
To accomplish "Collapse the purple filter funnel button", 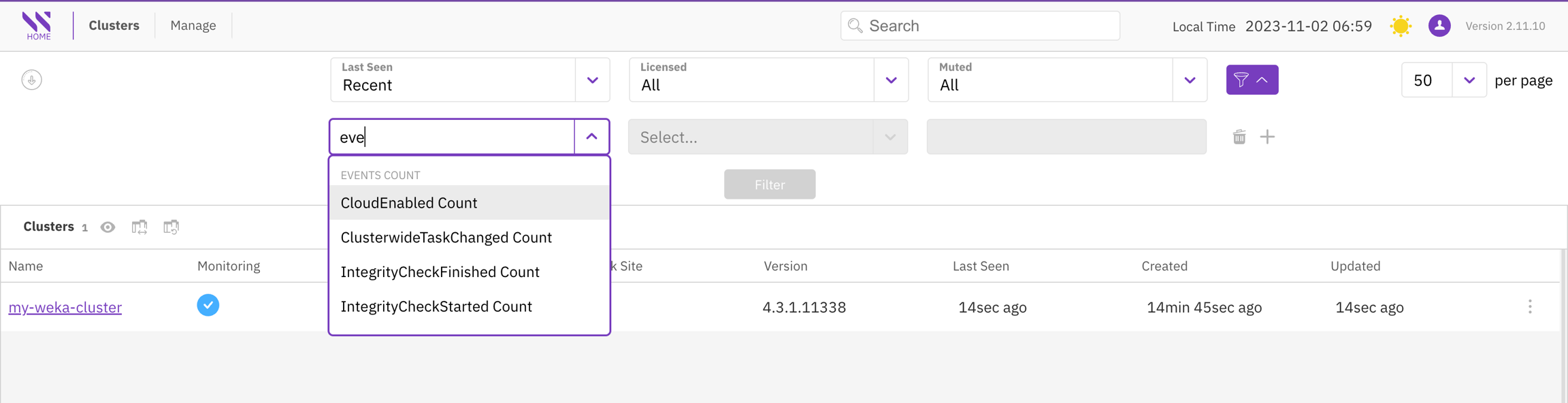I will (1252, 80).
